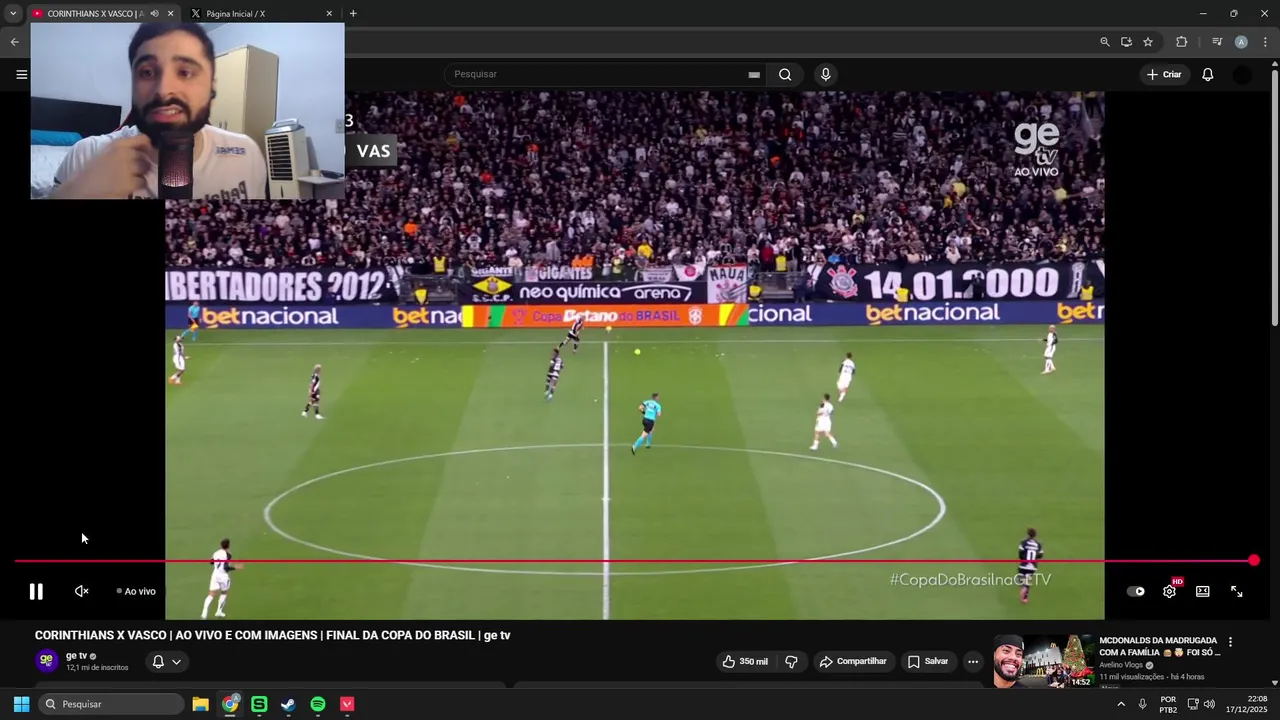Screen dimensions: 1280x720
Task: Open the Chrome three-dot menu
Action: click(x=1265, y=42)
